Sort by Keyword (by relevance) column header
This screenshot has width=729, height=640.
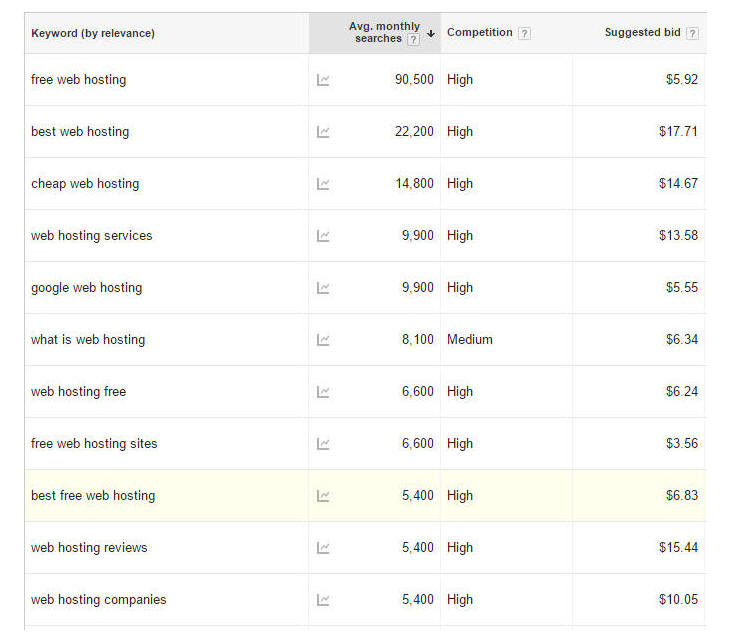click(93, 33)
